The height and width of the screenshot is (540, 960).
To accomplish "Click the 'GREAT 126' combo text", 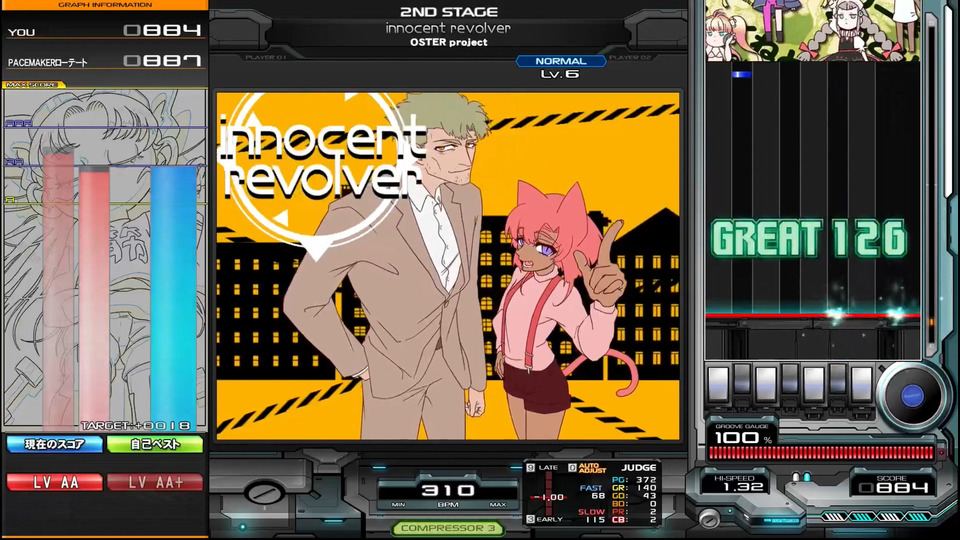I will pyautogui.click(x=809, y=238).
